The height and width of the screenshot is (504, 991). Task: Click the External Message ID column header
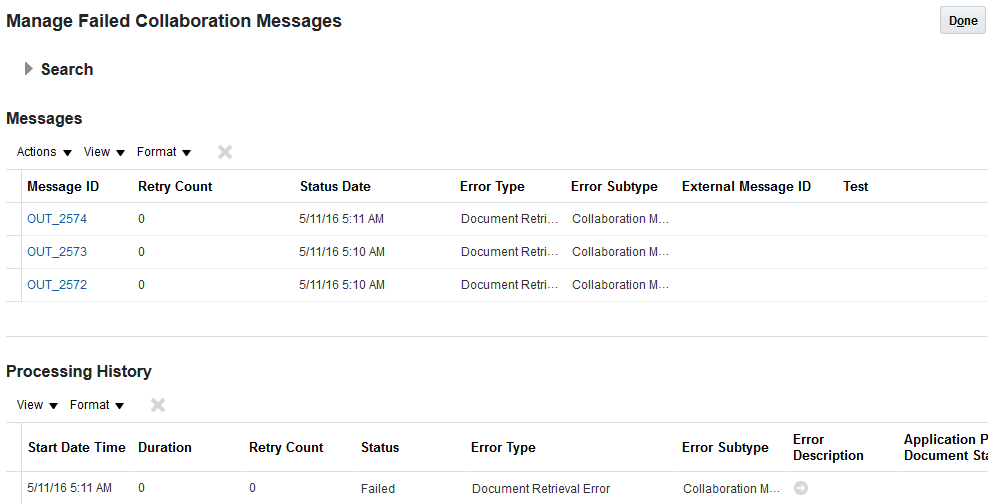[x=746, y=186]
